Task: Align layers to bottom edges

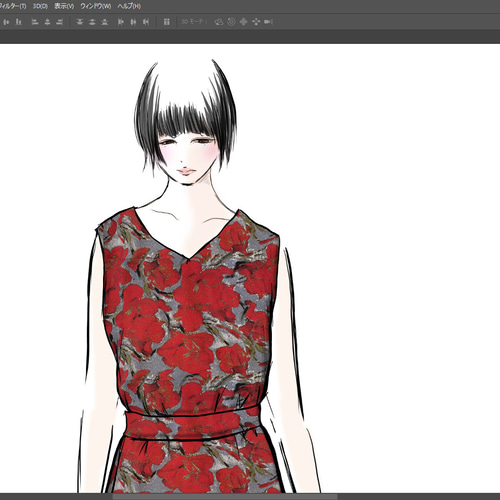Action: [x=19, y=22]
